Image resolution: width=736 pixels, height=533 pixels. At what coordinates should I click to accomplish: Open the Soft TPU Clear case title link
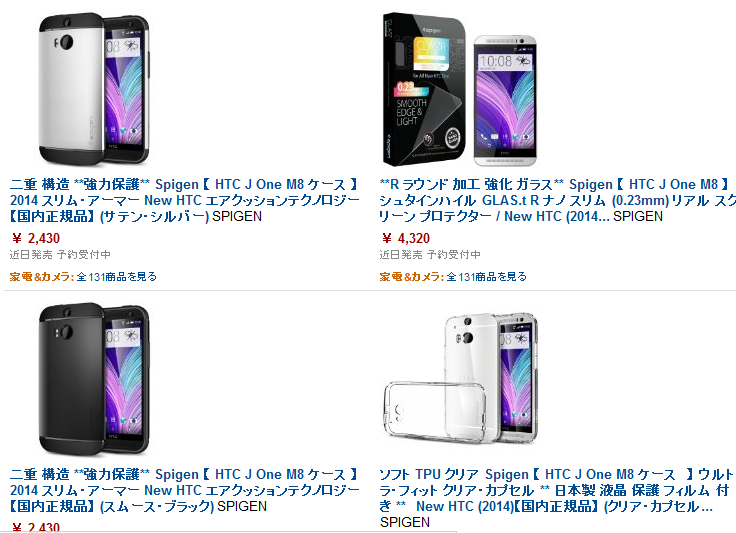(557, 490)
